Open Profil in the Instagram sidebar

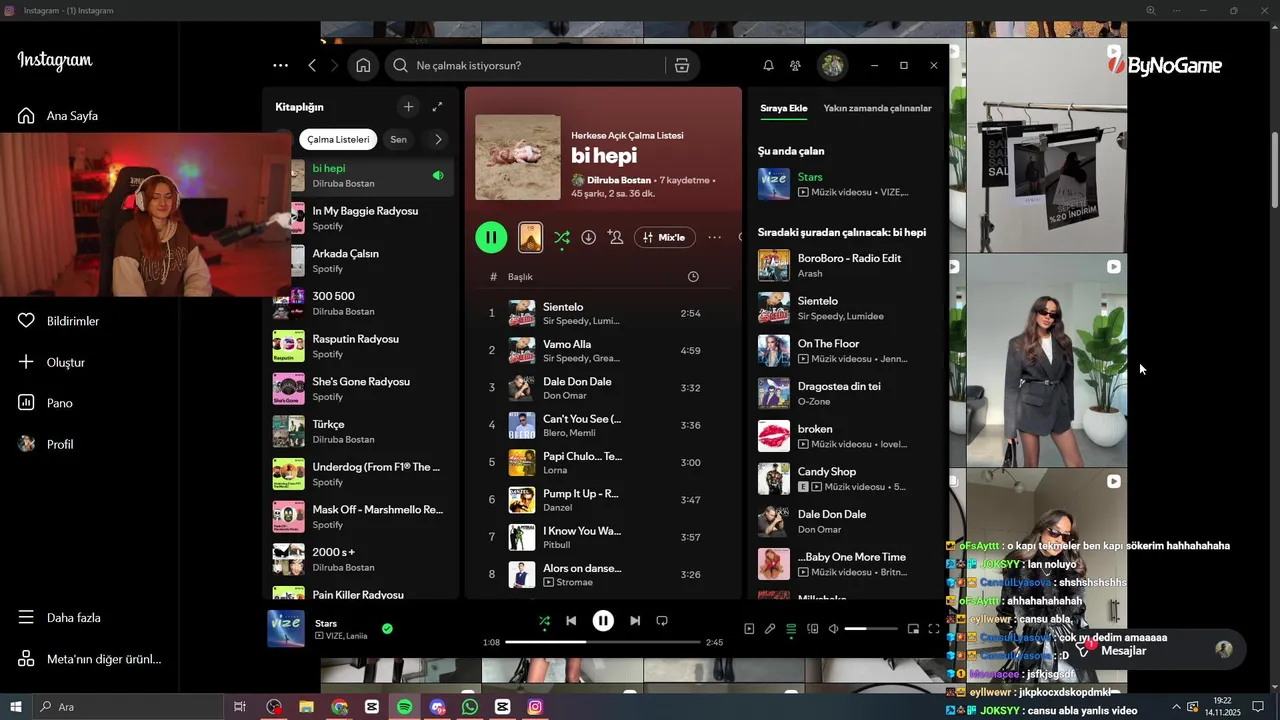(46, 444)
